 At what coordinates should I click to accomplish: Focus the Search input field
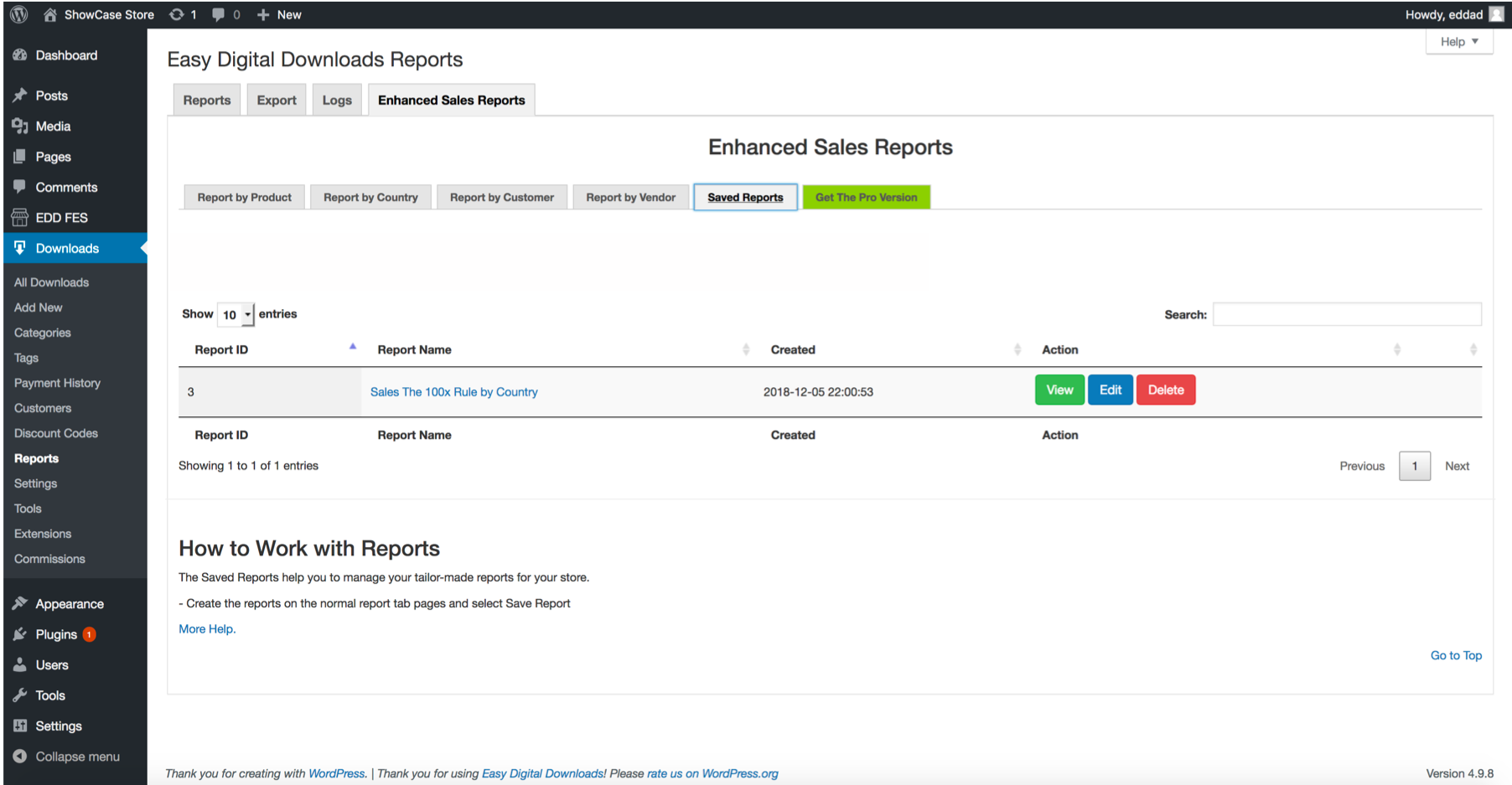pos(1347,314)
